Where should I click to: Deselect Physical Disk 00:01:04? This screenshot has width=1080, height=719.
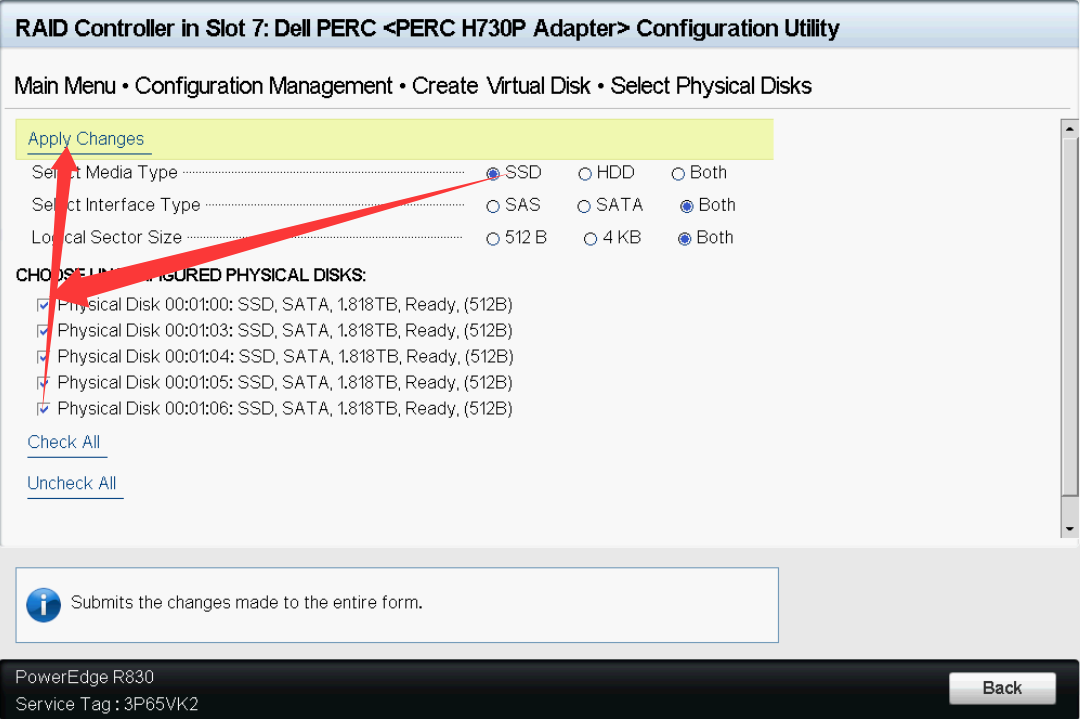pyautogui.click(x=43, y=357)
